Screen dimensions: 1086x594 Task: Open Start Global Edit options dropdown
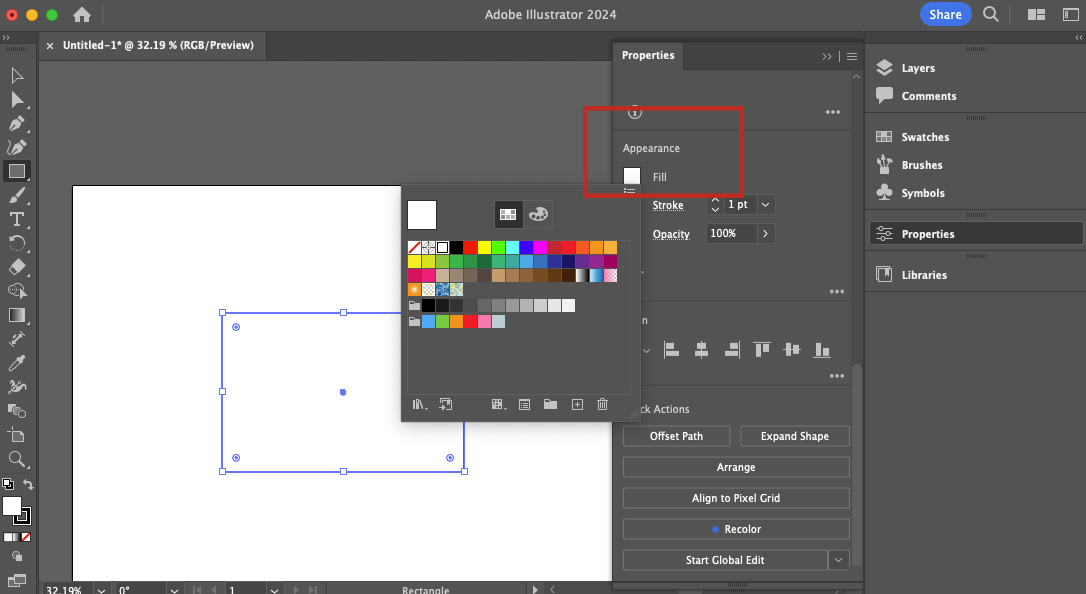[840, 560]
